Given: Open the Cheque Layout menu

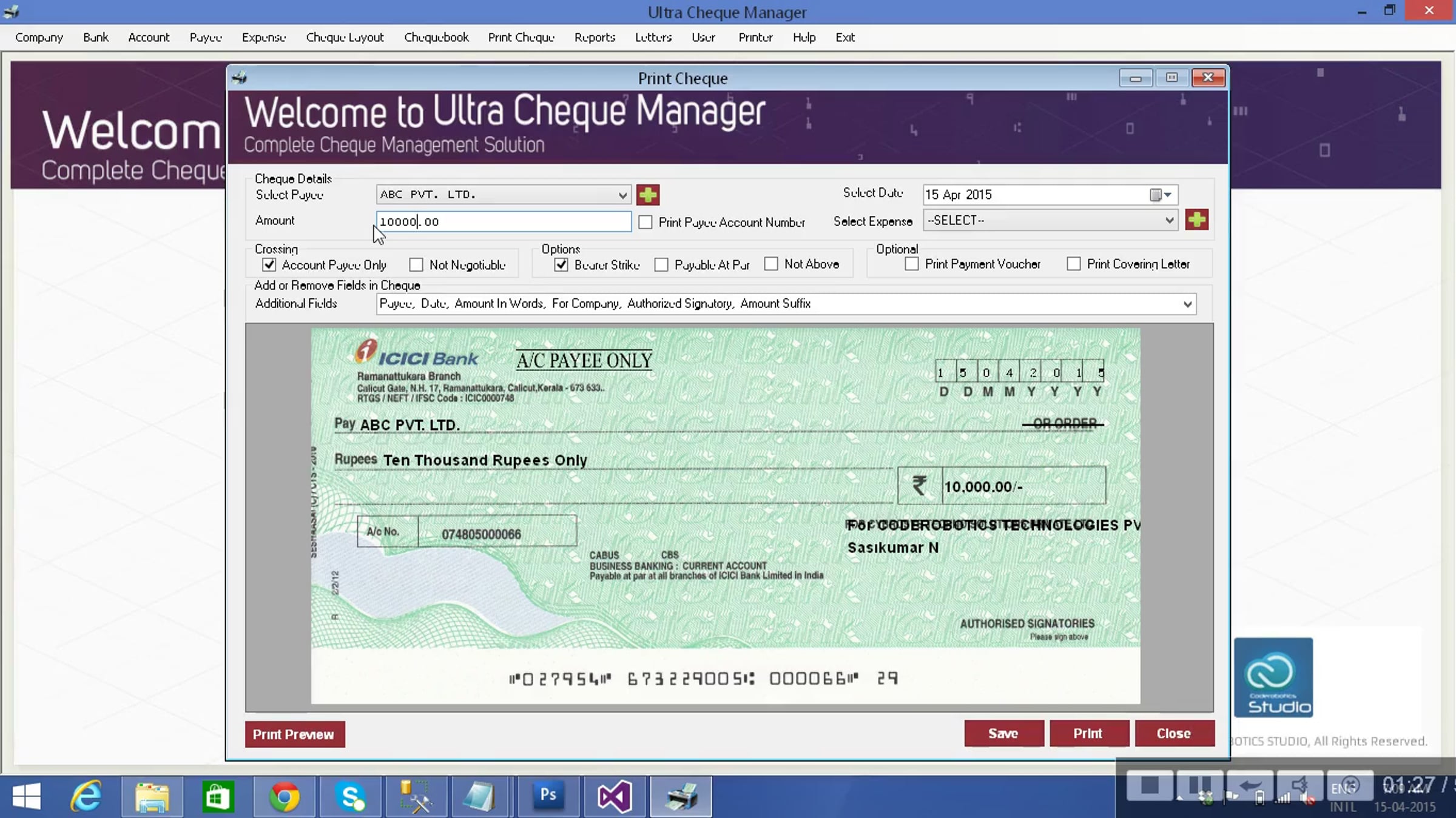Looking at the screenshot, I should click(x=345, y=38).
